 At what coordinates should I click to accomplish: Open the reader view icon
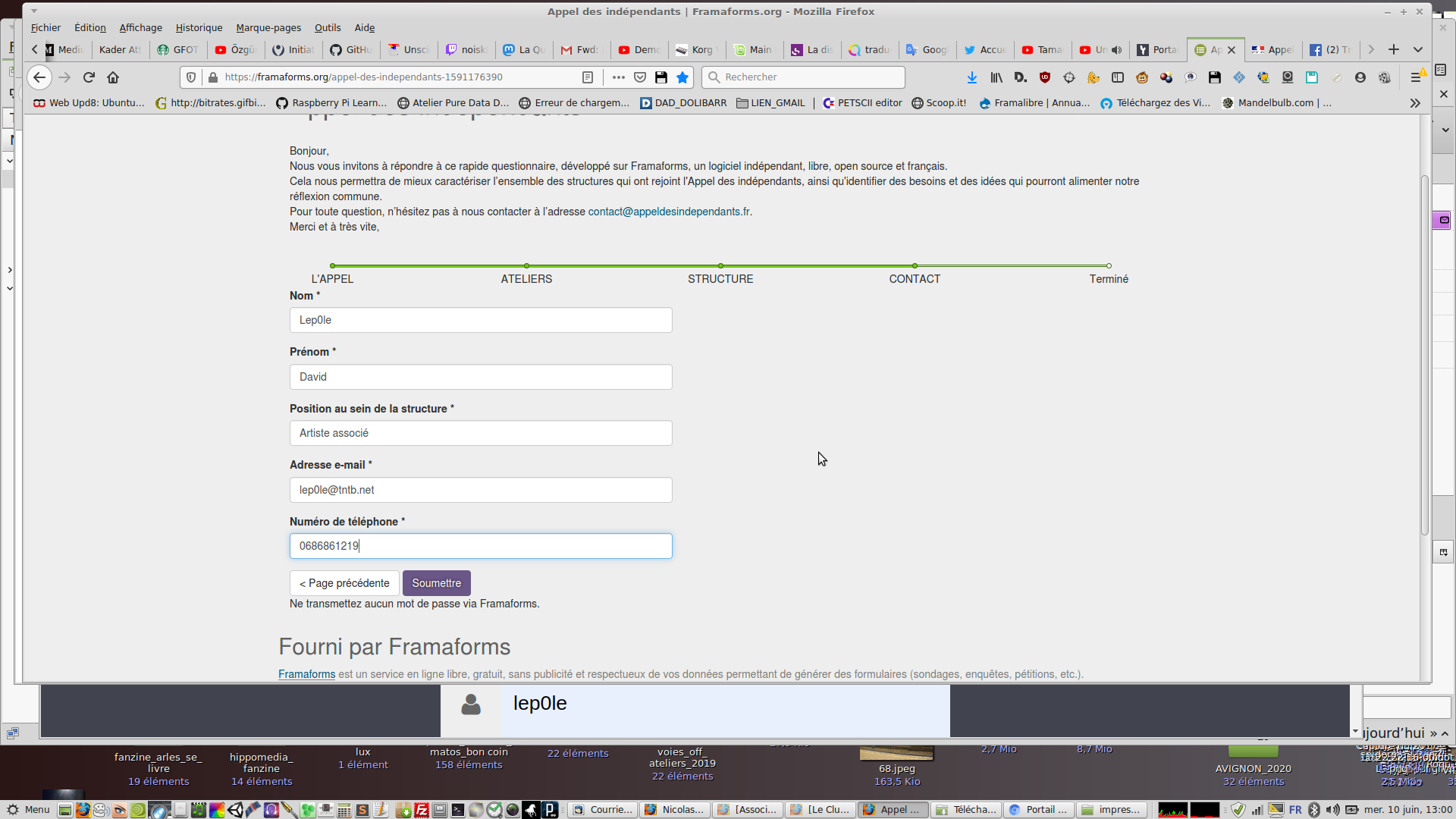pos(588,77)
